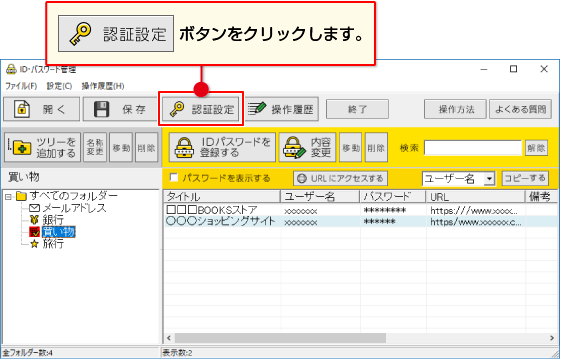Image resolution: width=561 pixels, height=360 pixels.
Task: Click the 保存 save button
Action: 120,109
